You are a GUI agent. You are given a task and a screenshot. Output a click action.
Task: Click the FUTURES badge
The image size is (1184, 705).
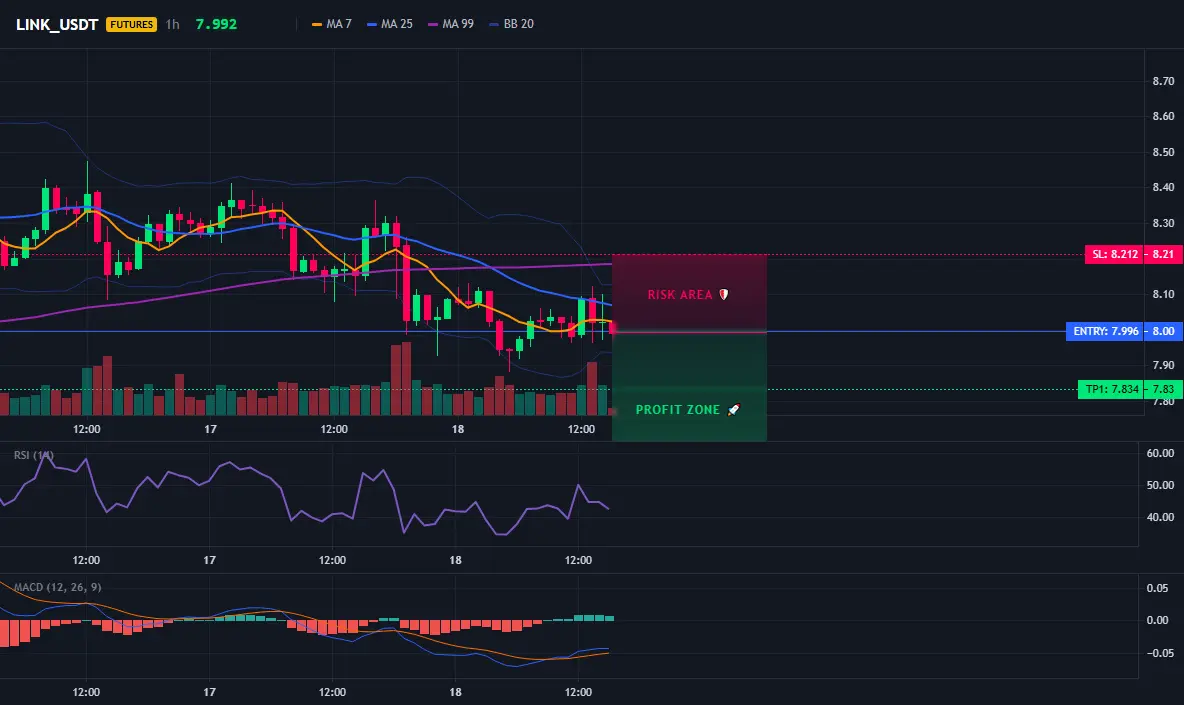tap(131, 24)
